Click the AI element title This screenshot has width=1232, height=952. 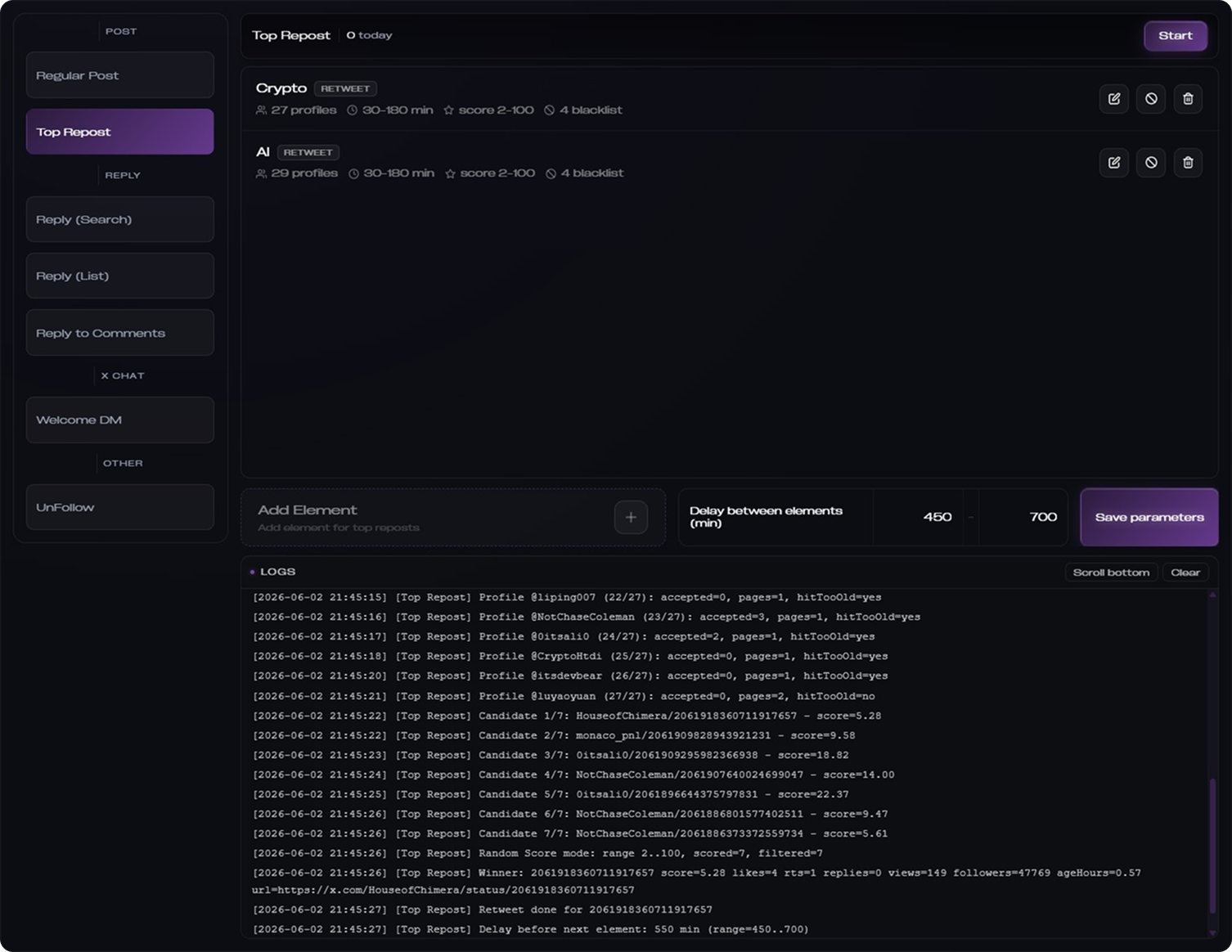pos(263,152)
